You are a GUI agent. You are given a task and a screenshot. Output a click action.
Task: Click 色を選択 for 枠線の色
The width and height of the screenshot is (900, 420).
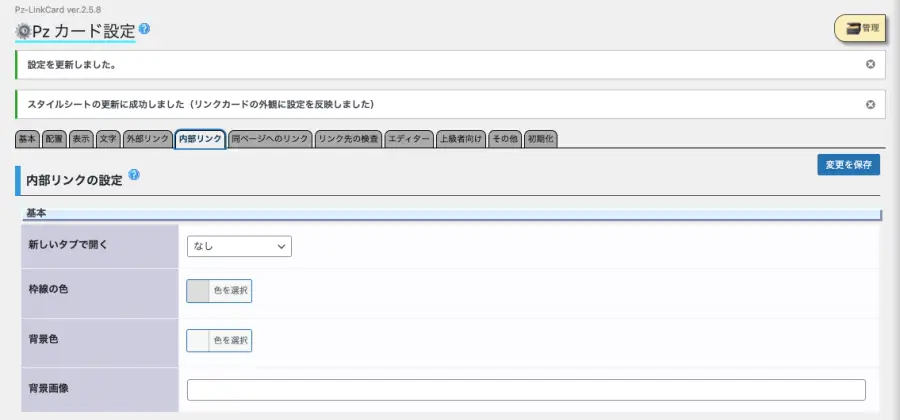click(230, 291)
